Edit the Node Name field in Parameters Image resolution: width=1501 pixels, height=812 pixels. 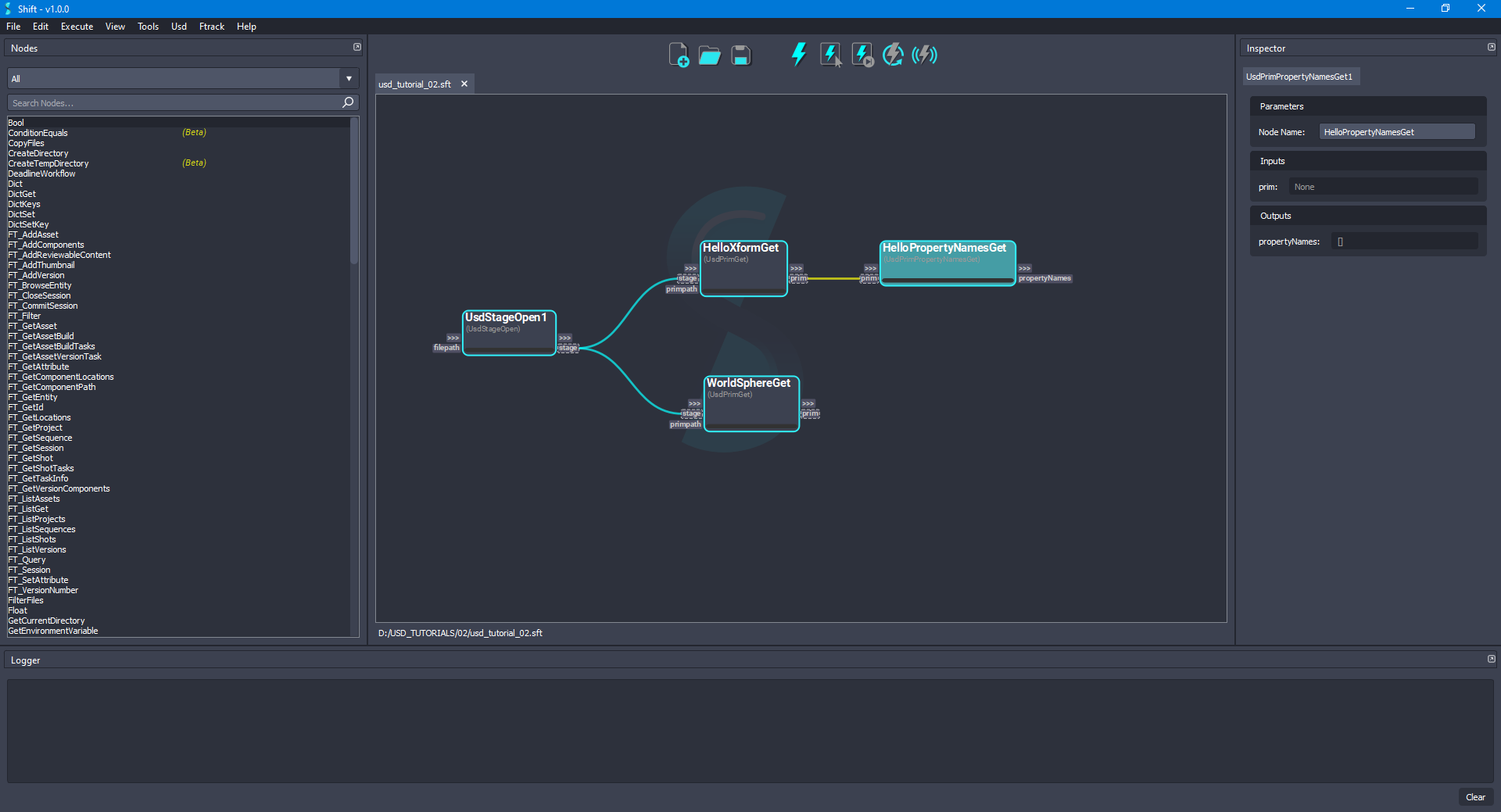1396,131
